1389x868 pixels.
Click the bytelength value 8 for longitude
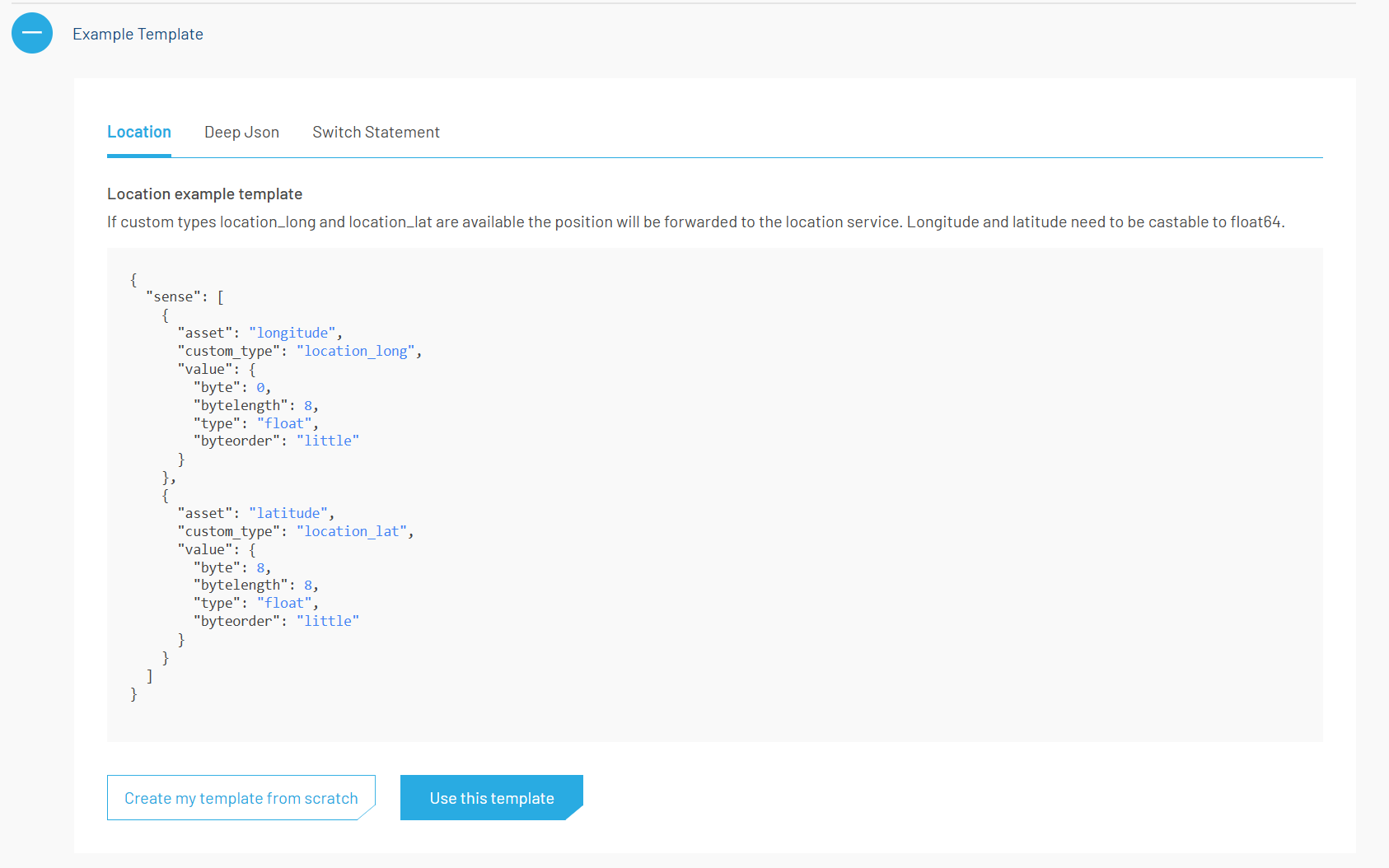coord(309,404)
